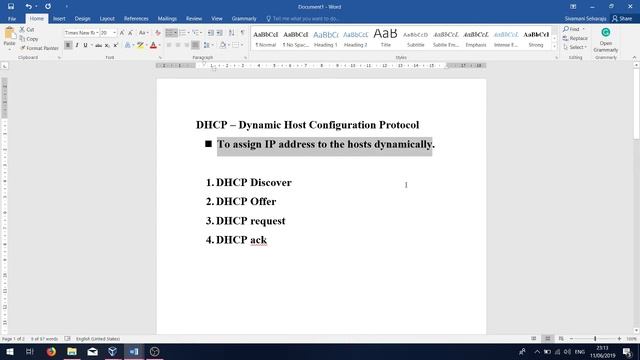Switch to the Insert tab
The image size is (640, 360).
(59, 19)
